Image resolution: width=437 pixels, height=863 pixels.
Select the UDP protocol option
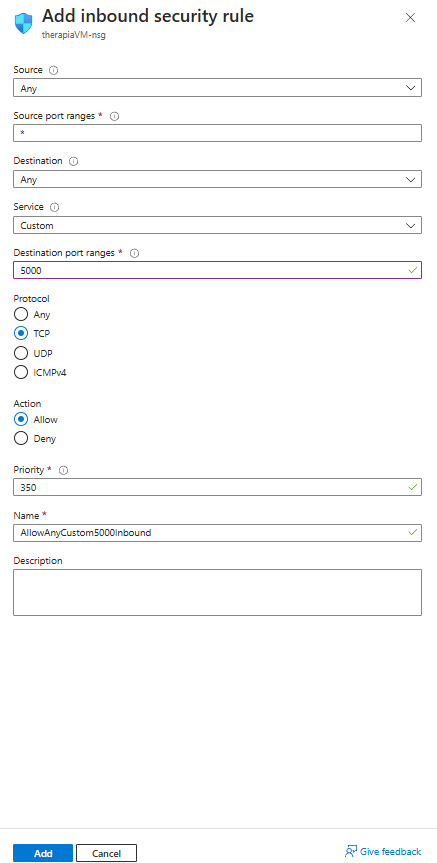point(21,353)
